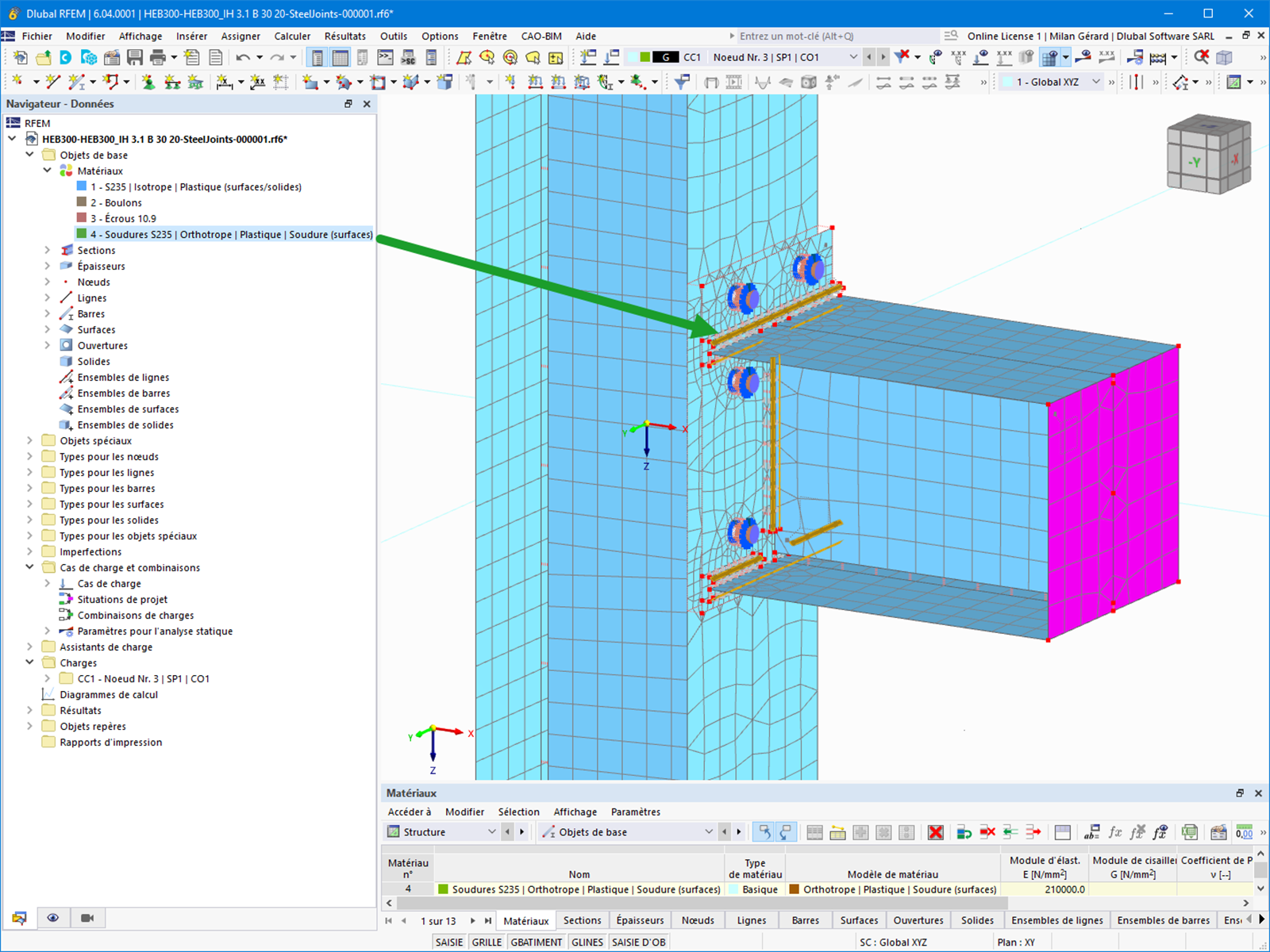The image size is (1270, 952).
Task: Click the Save file floppy icon
Action: (135, 57)
